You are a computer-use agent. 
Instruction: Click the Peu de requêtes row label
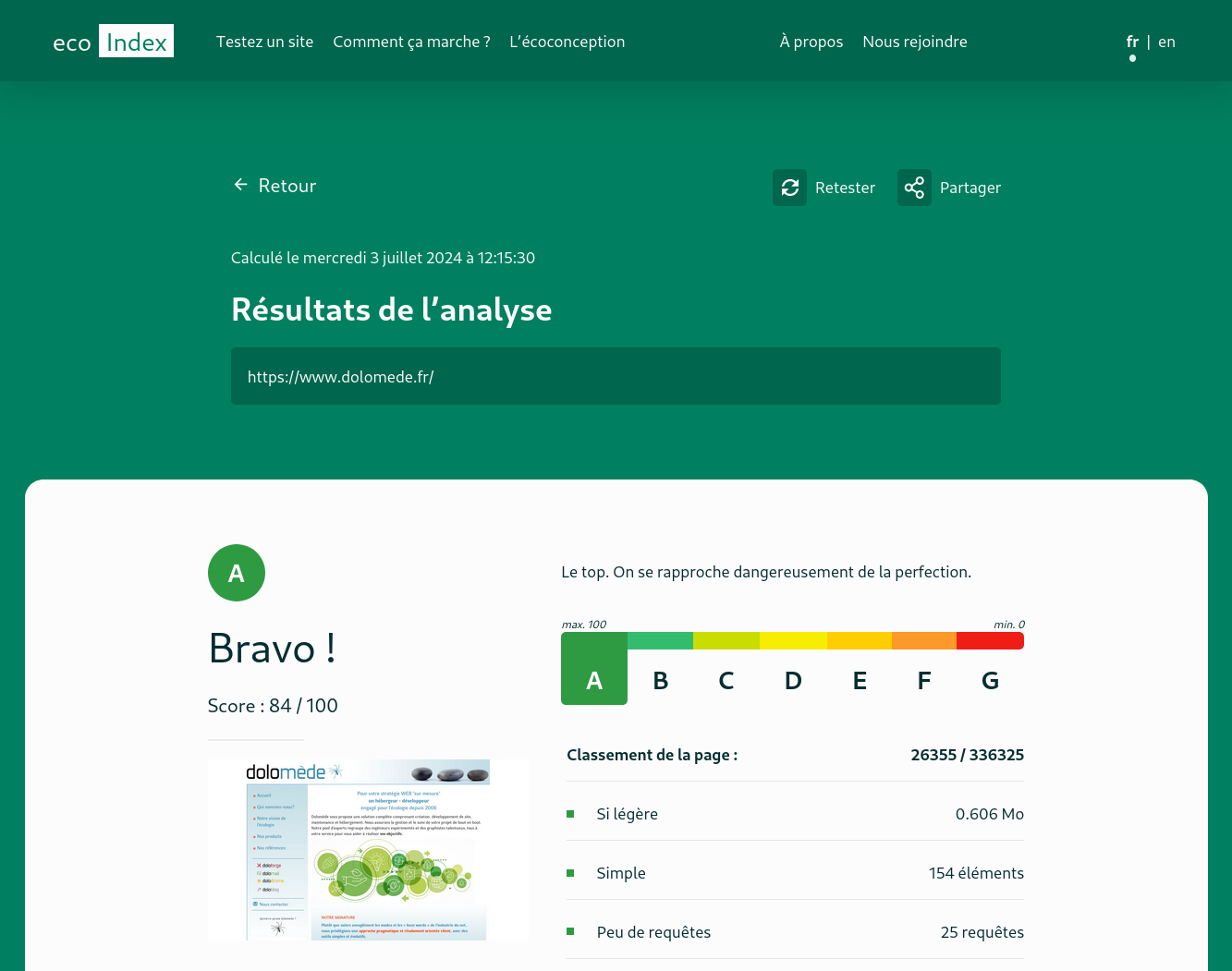[653, 932]
